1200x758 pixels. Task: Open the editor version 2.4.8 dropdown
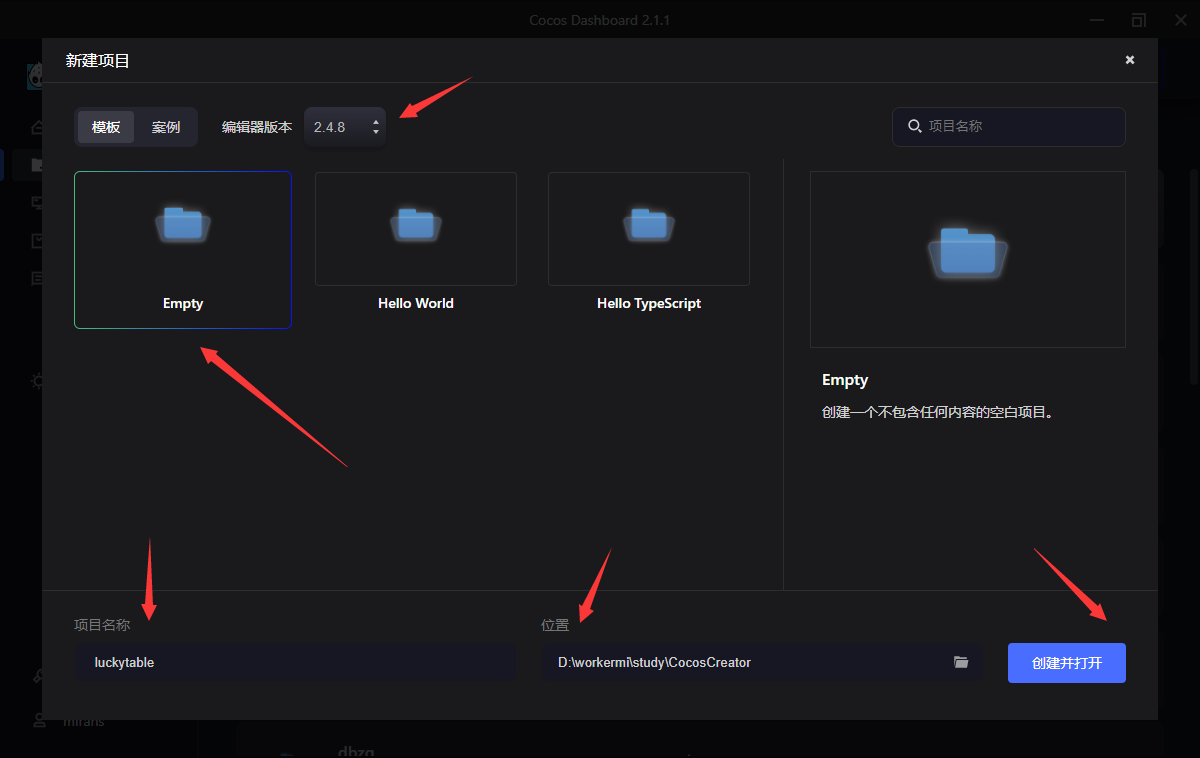(345, 127)
